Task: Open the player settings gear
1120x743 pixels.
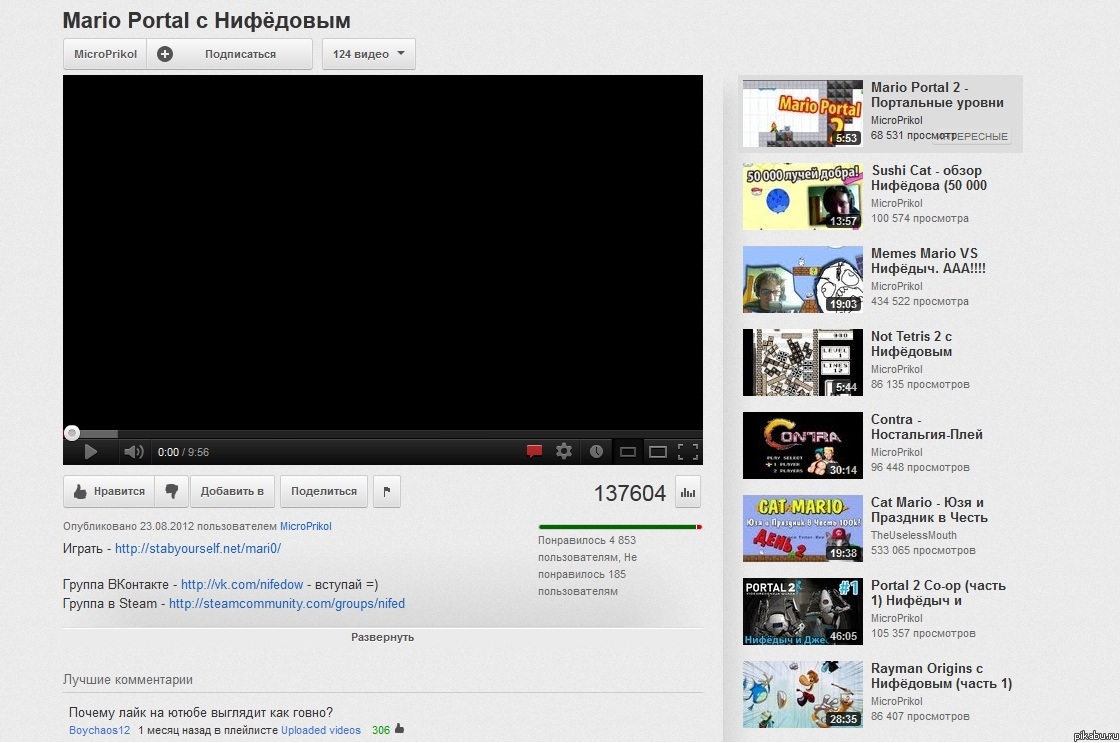Action: [564, 451]
